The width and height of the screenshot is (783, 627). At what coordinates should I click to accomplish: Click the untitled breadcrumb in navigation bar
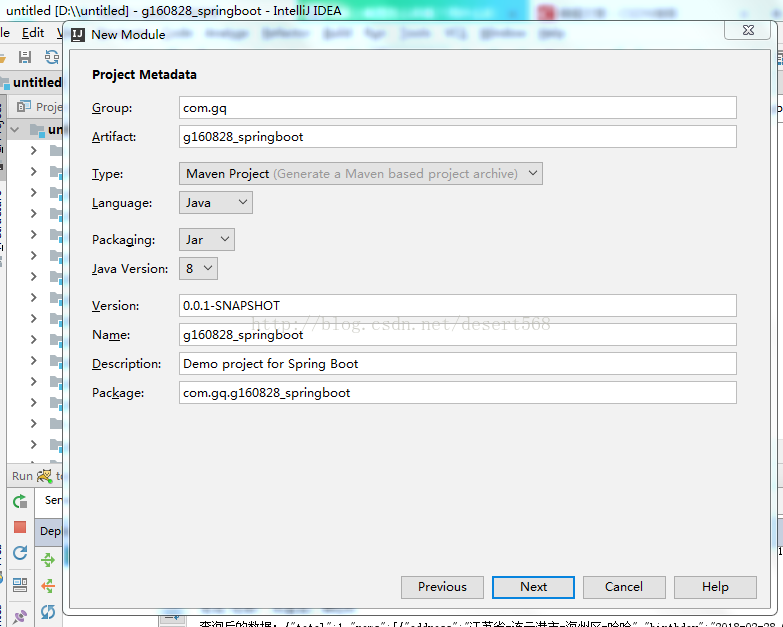pyautogui.click(x=37, y=83)
